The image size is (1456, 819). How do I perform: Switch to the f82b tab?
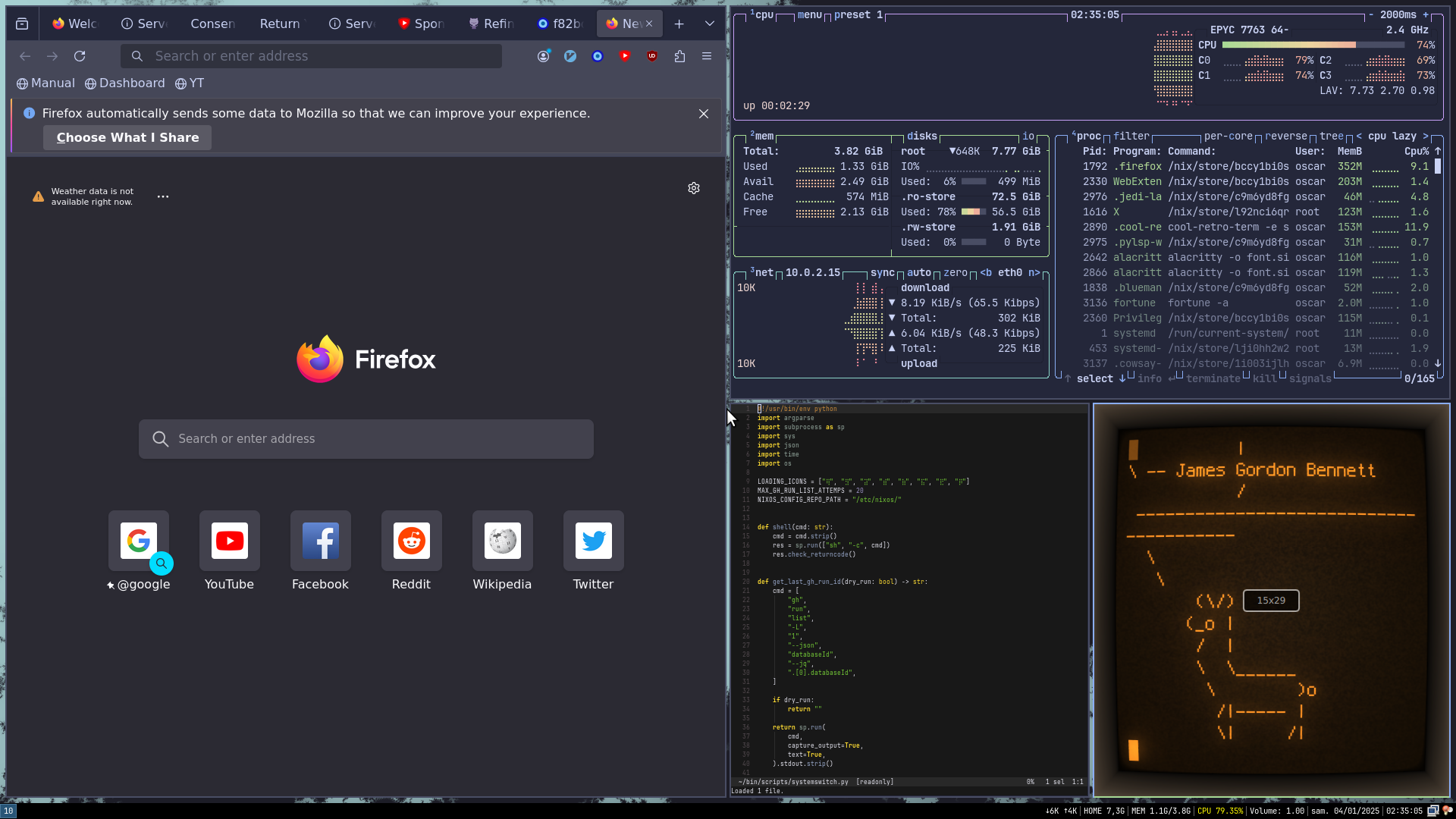[x=559, y=24]
